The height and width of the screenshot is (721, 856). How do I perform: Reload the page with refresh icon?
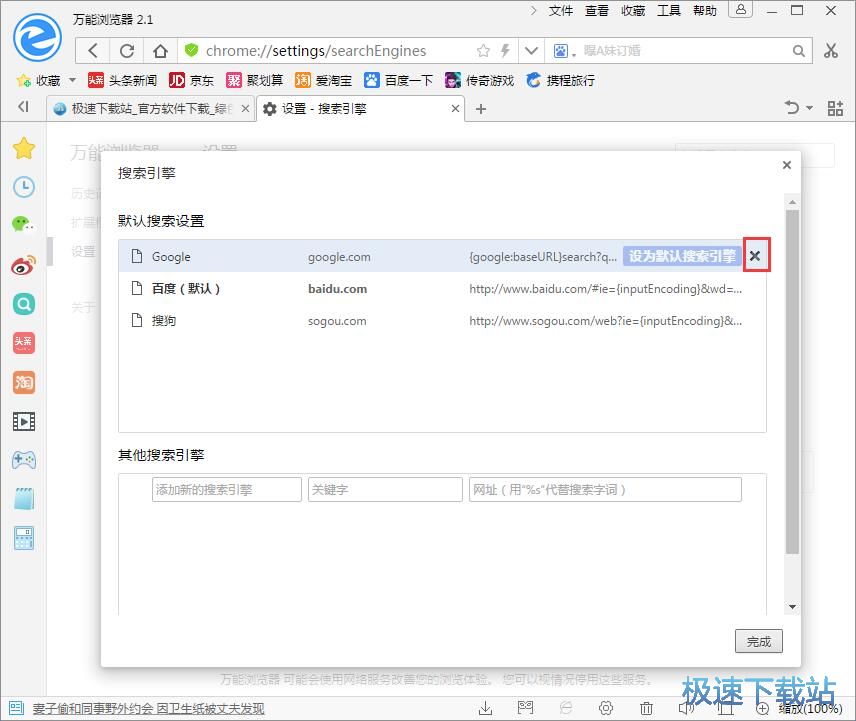pos(127,51)
